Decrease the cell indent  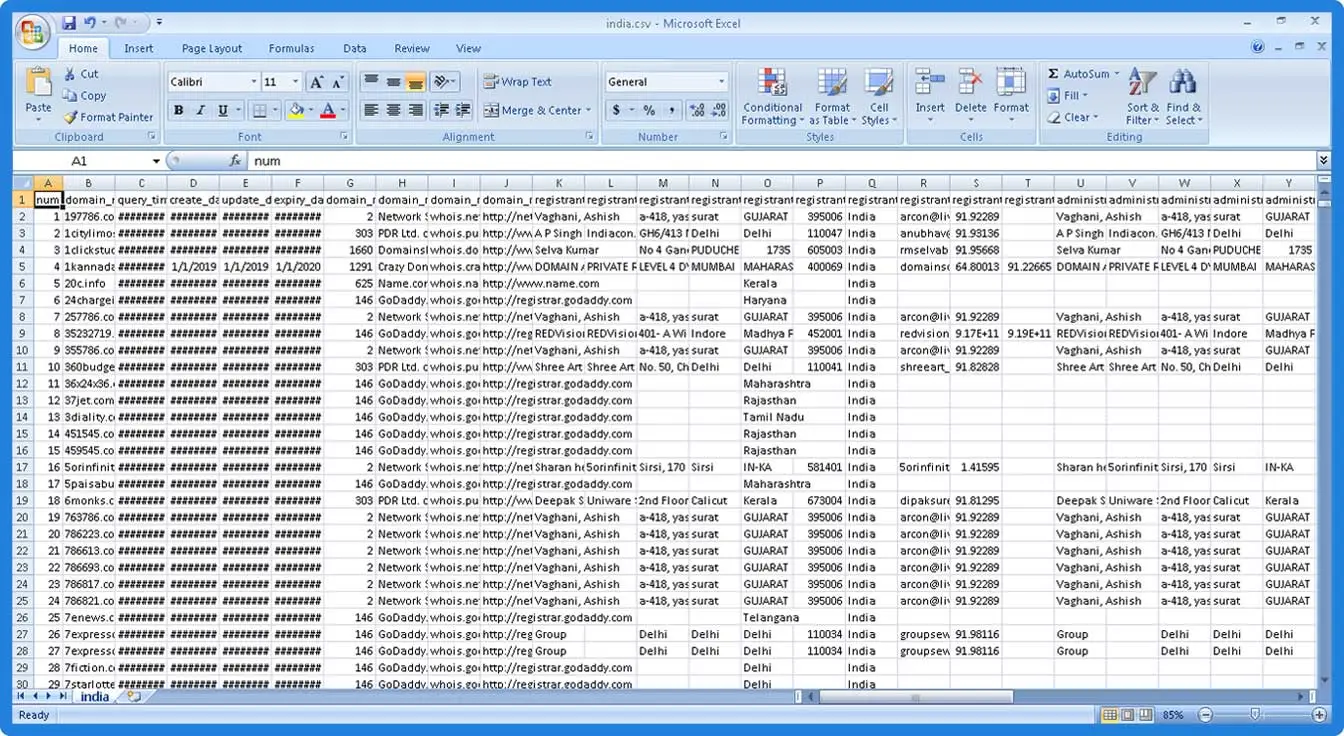441,110
